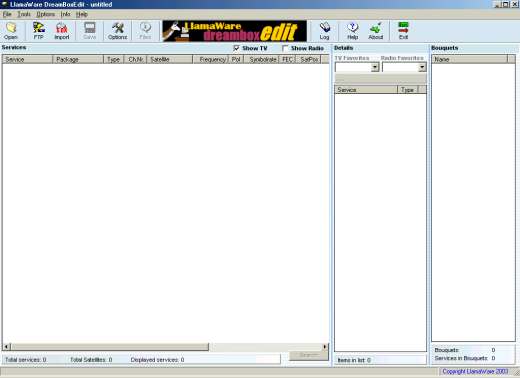Viewport: 520px width, 378px height.
Task: Open the Info menu
Action: tap(65, 14)
